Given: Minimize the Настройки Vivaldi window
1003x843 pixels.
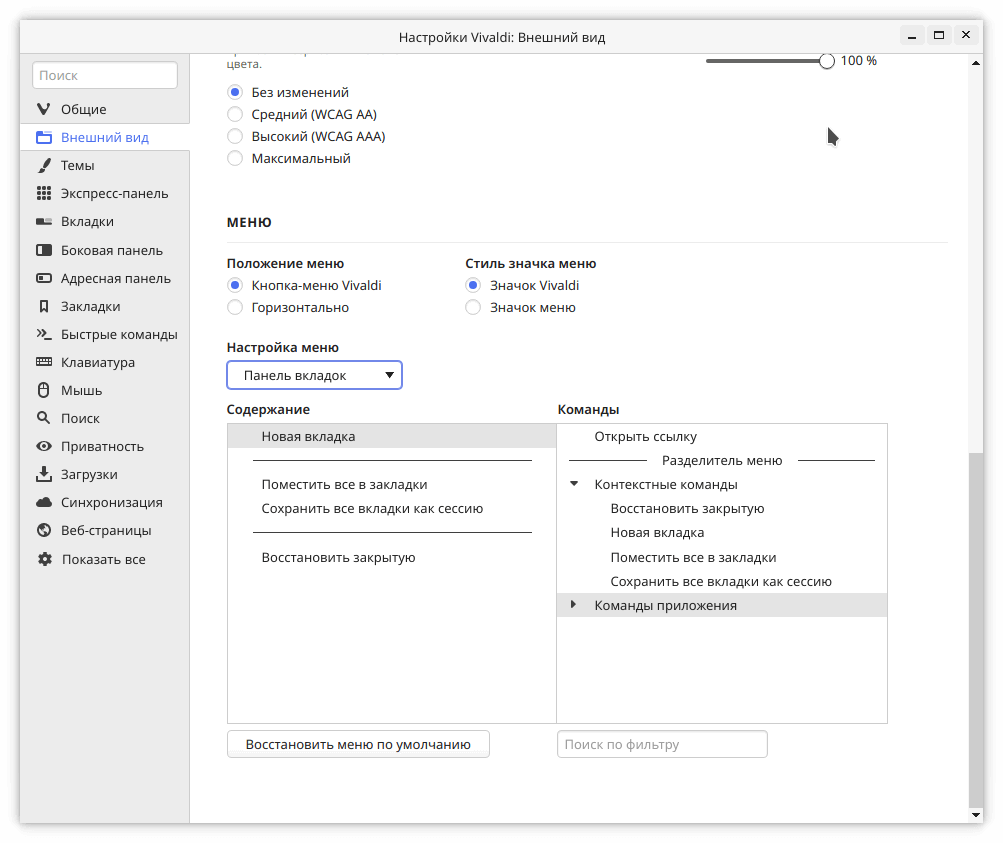Looking at the screenshot, I should pyautogui.click(x=912, y=35).
